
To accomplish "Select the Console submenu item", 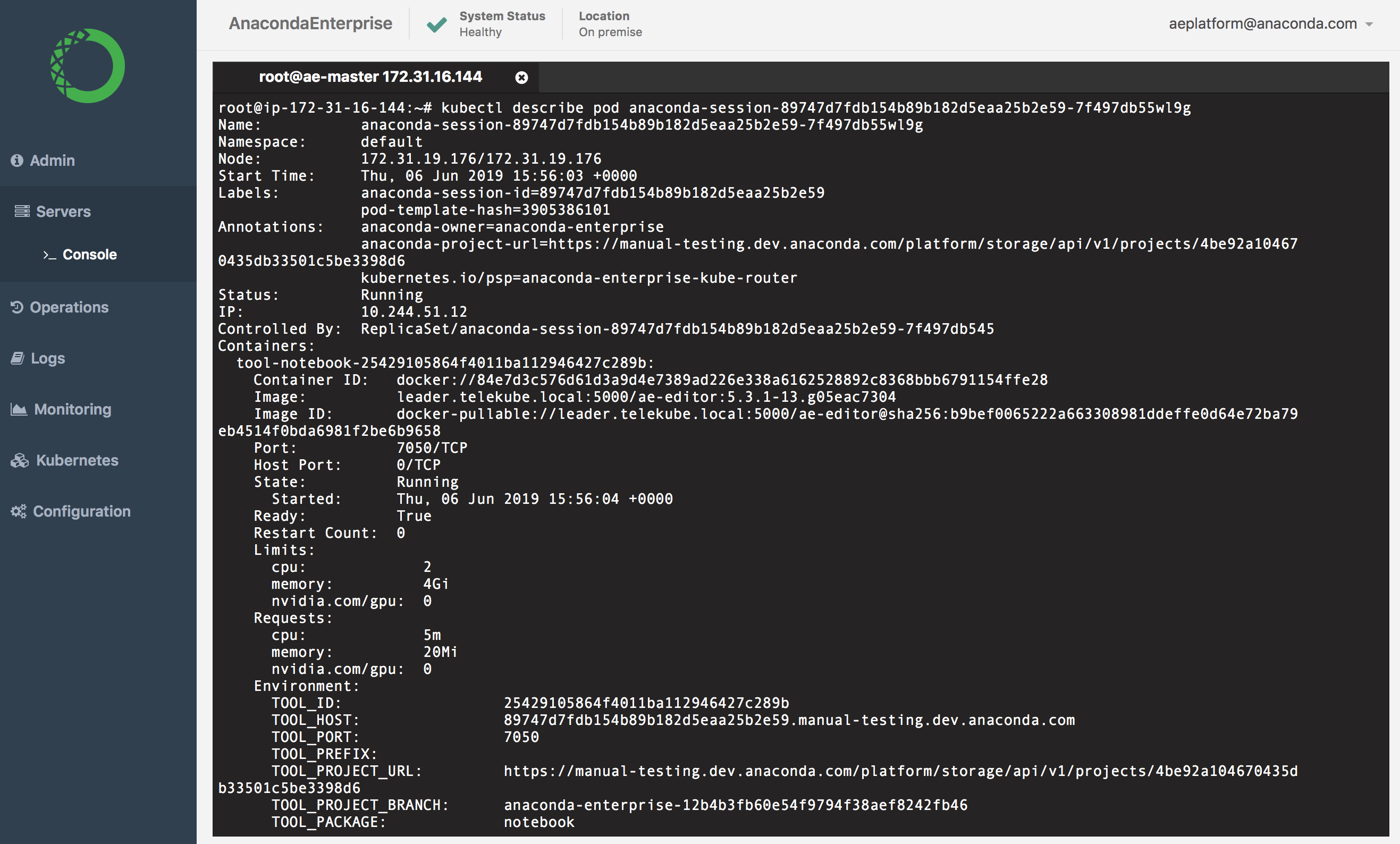I will (89, 255).
